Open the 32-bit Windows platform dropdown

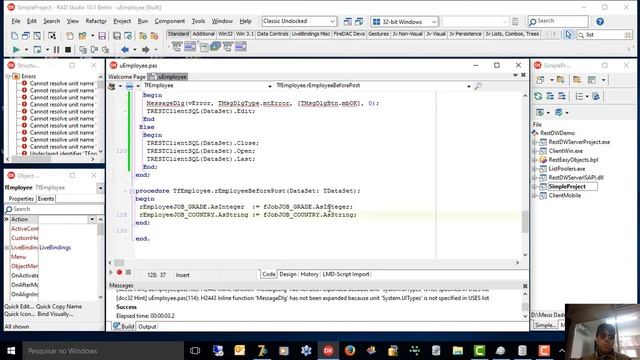pos(433,22)
